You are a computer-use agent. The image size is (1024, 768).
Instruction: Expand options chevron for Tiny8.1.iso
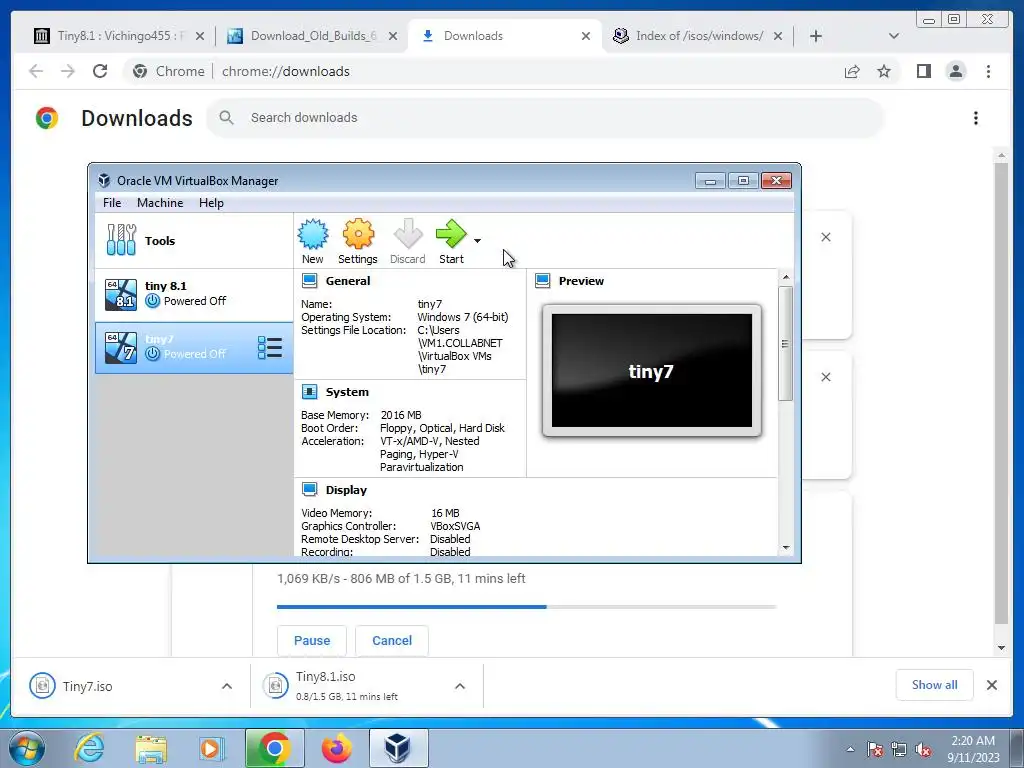click(x=460, y=686)
